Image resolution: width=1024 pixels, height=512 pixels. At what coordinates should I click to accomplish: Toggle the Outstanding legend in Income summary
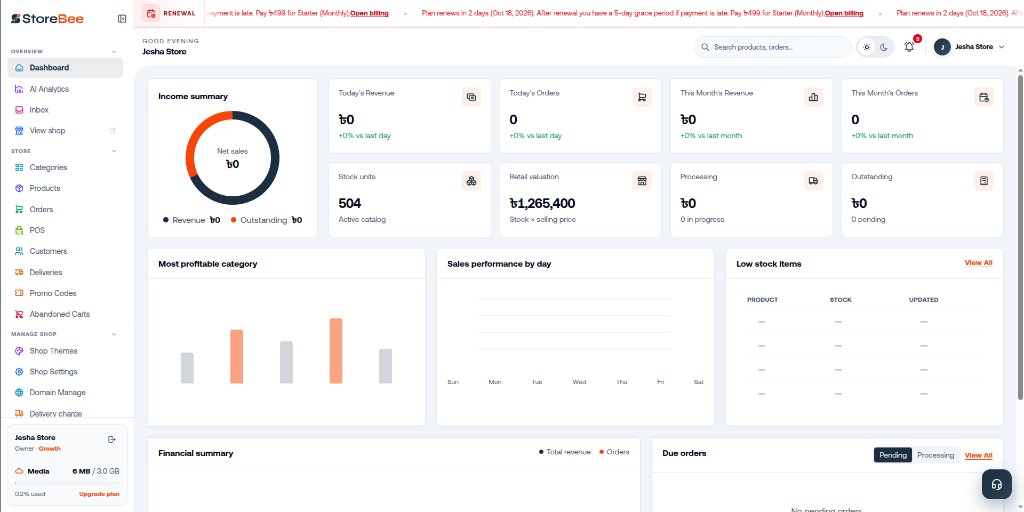click(266, 220)
